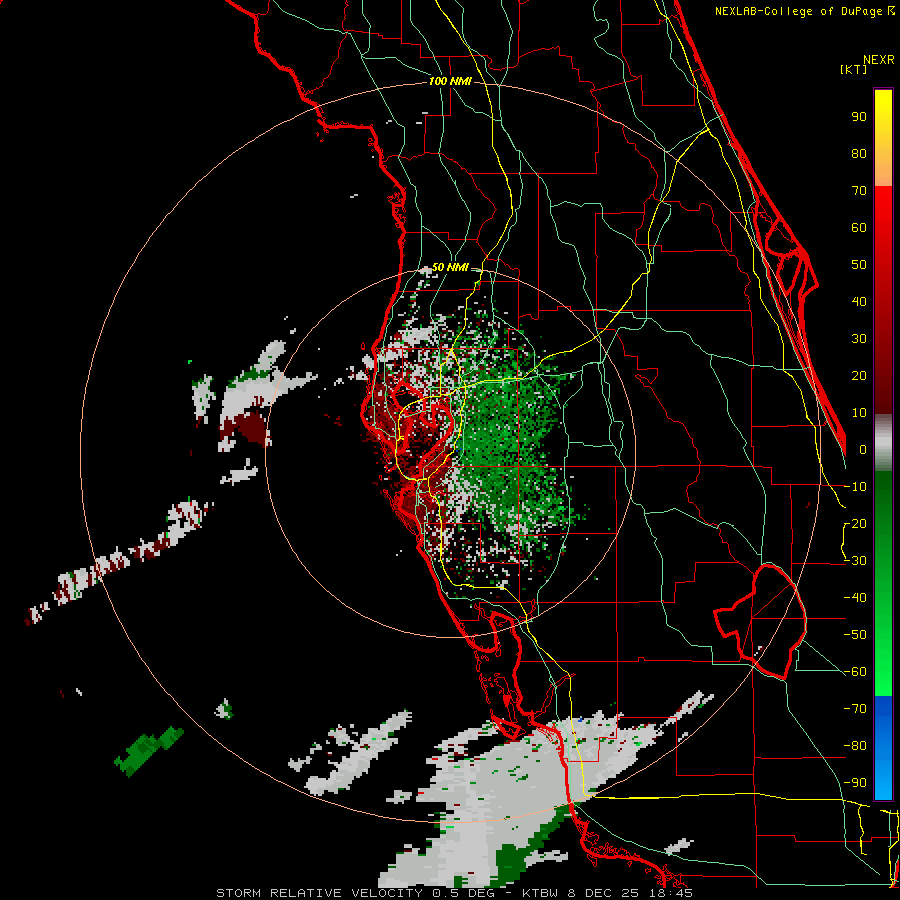Click the NEXLAB-College of DuPage header text
This screenshot has height=900, width=900.
click(x=804, y=11)
